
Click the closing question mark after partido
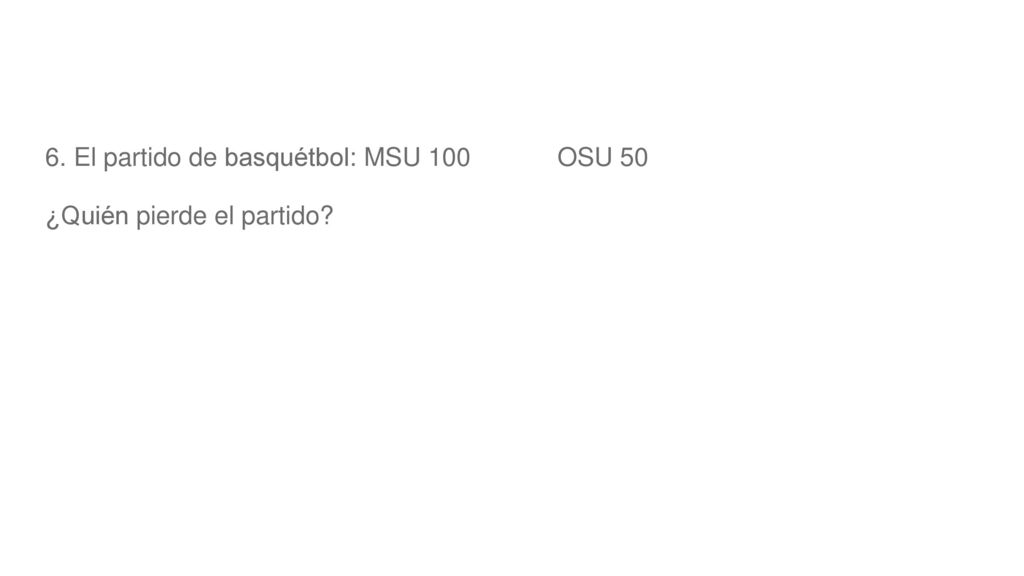click(326, 216)
